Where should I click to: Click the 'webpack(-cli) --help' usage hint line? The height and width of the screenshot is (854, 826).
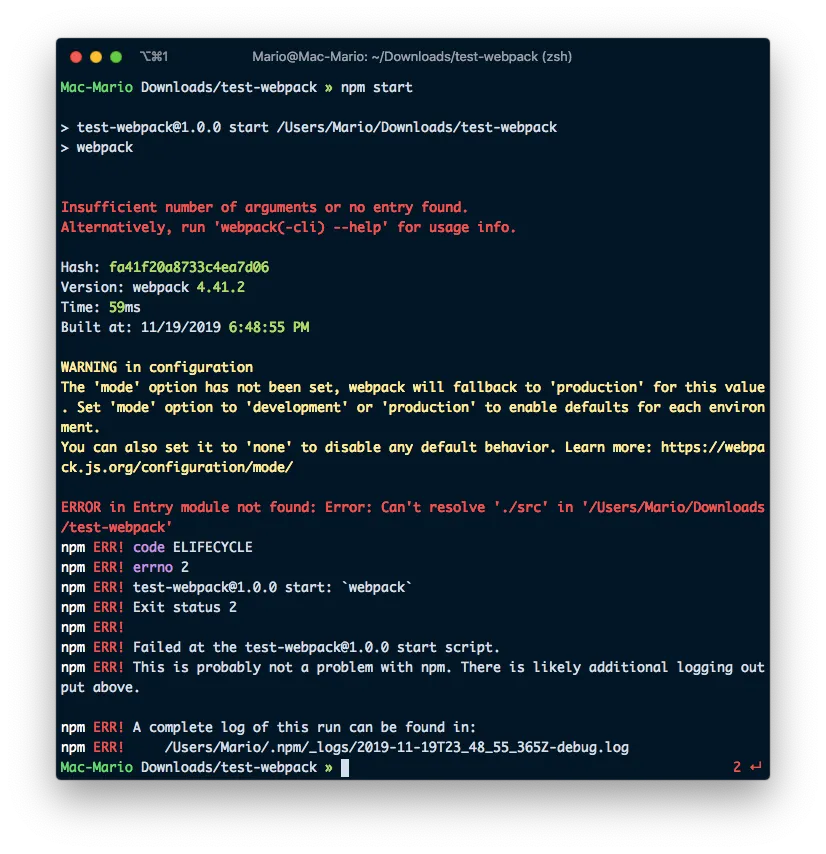[x=288, y=228]
